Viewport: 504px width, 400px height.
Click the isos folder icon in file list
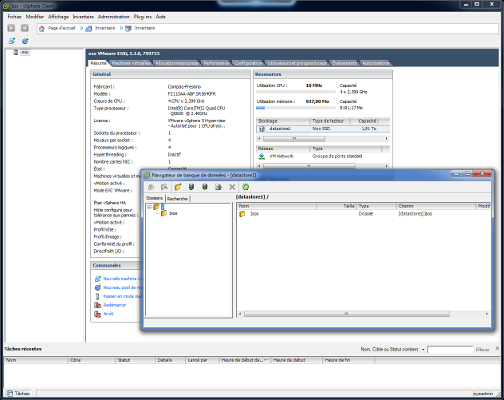242,214
